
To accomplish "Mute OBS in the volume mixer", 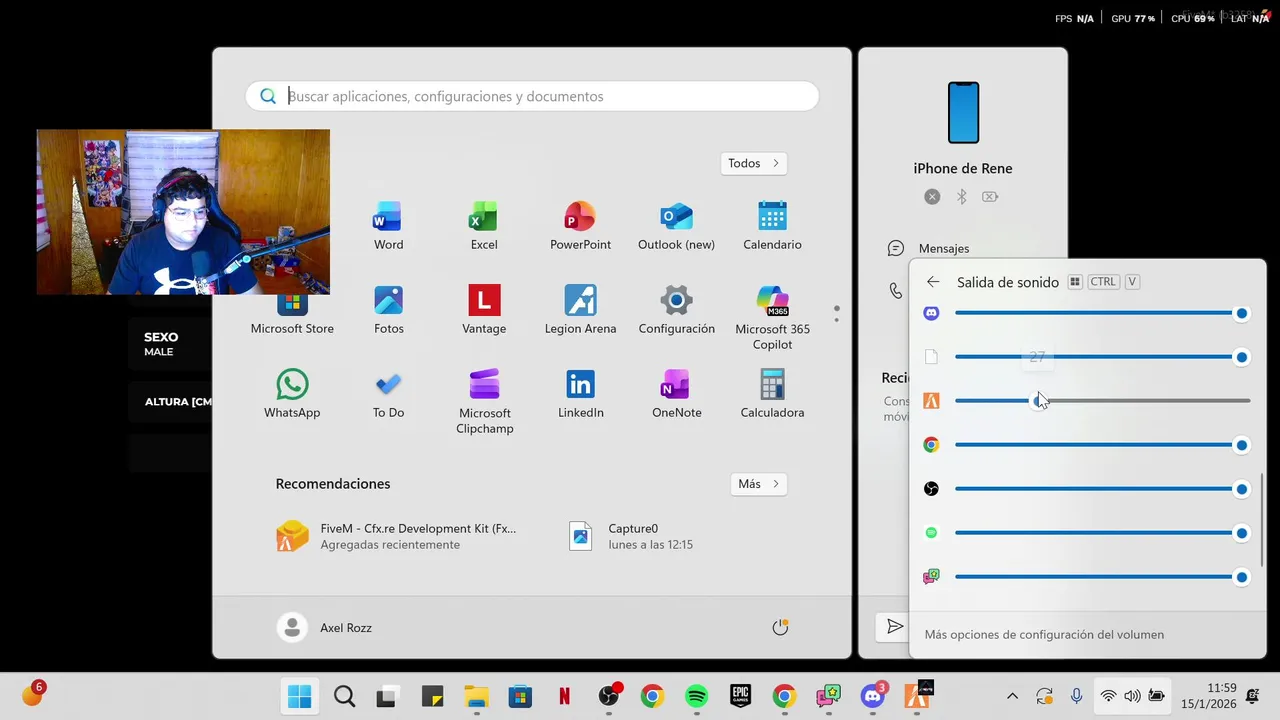I will tap(931, 489).
